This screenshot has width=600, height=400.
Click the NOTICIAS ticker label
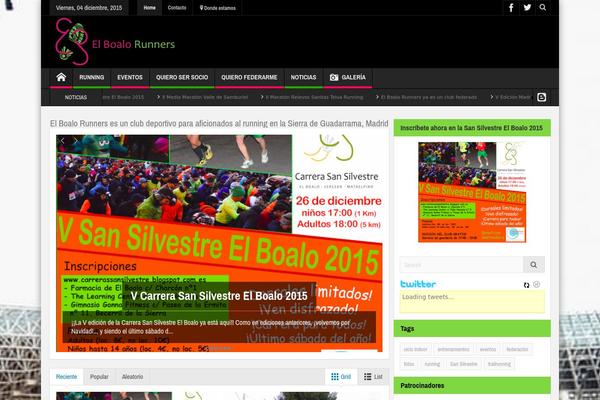76,97
